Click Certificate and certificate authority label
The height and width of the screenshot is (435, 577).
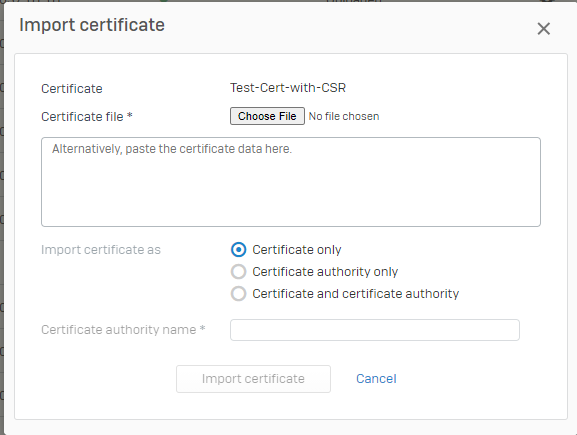pyautogui.click(x=355, y=294)
